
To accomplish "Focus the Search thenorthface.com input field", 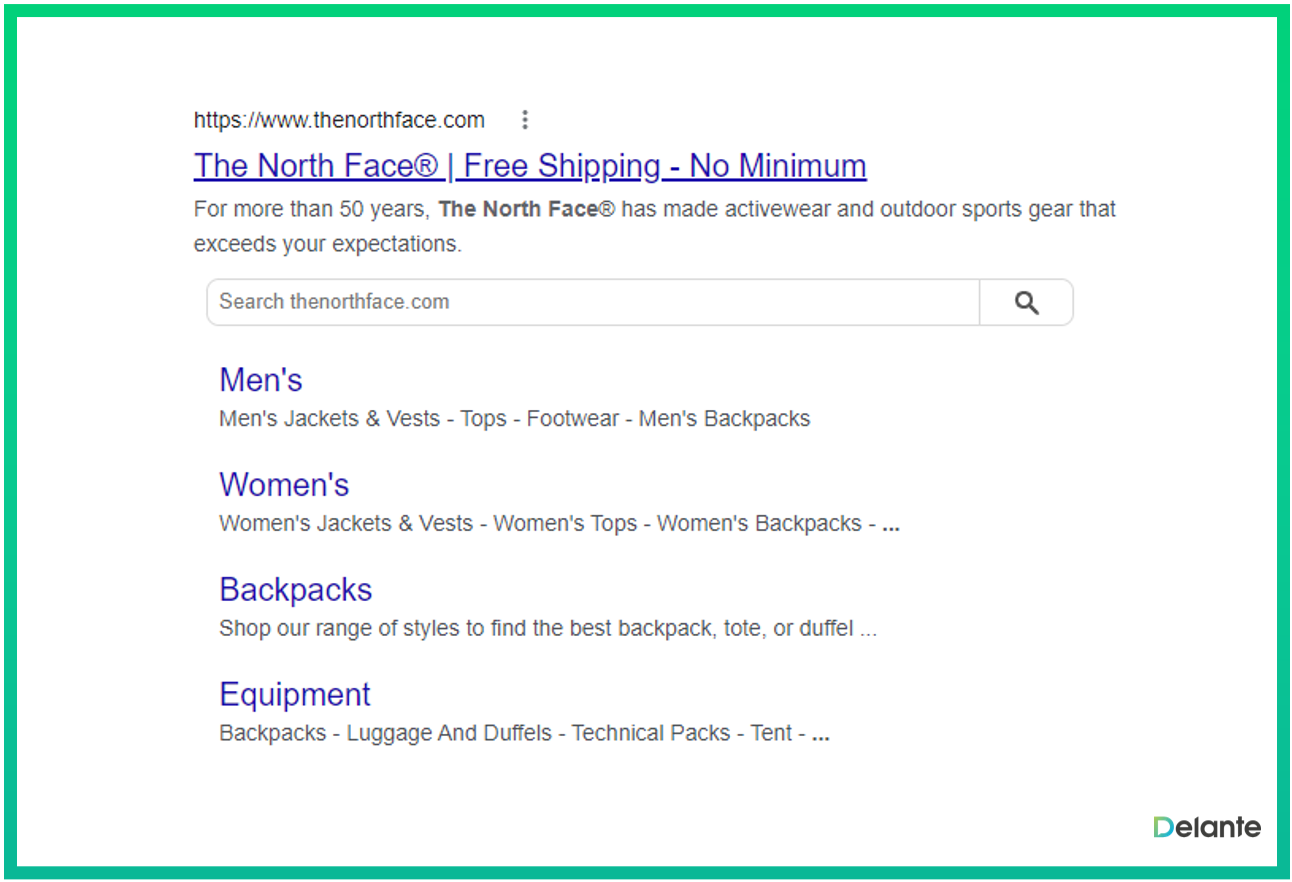I will point(593,302).
